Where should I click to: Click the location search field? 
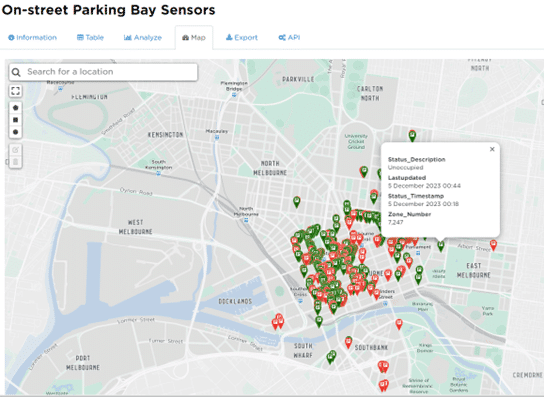[x=103, y=72]
